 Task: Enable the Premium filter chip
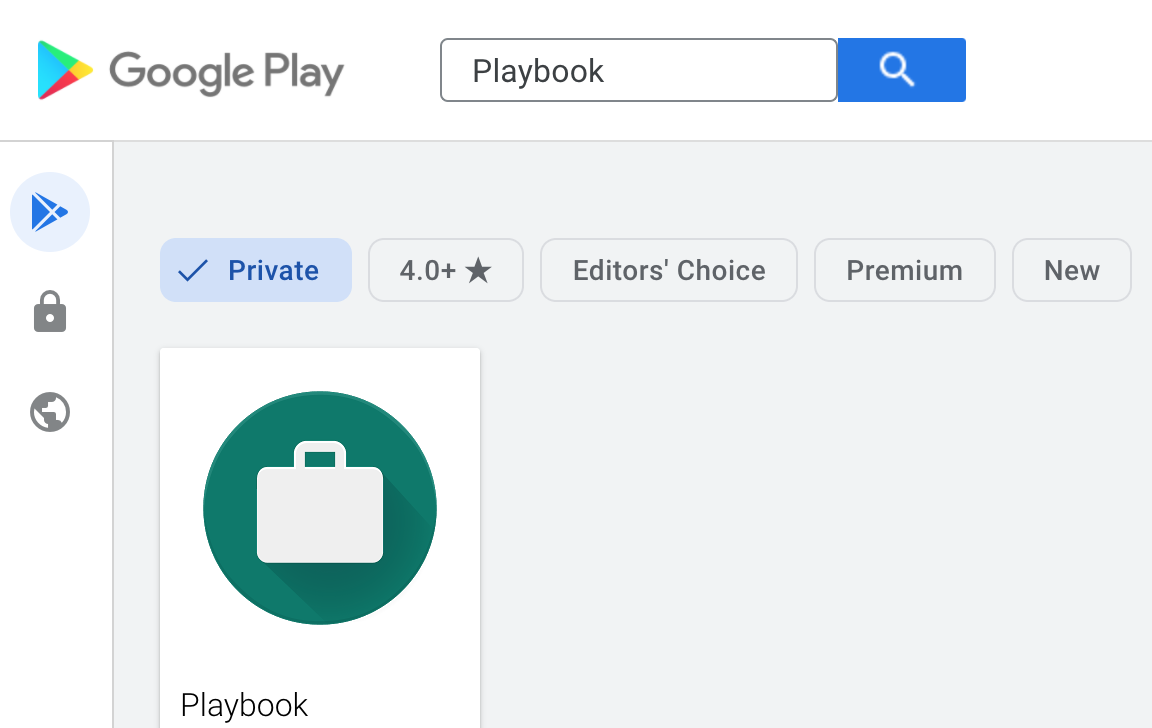(x=904, y=270)
